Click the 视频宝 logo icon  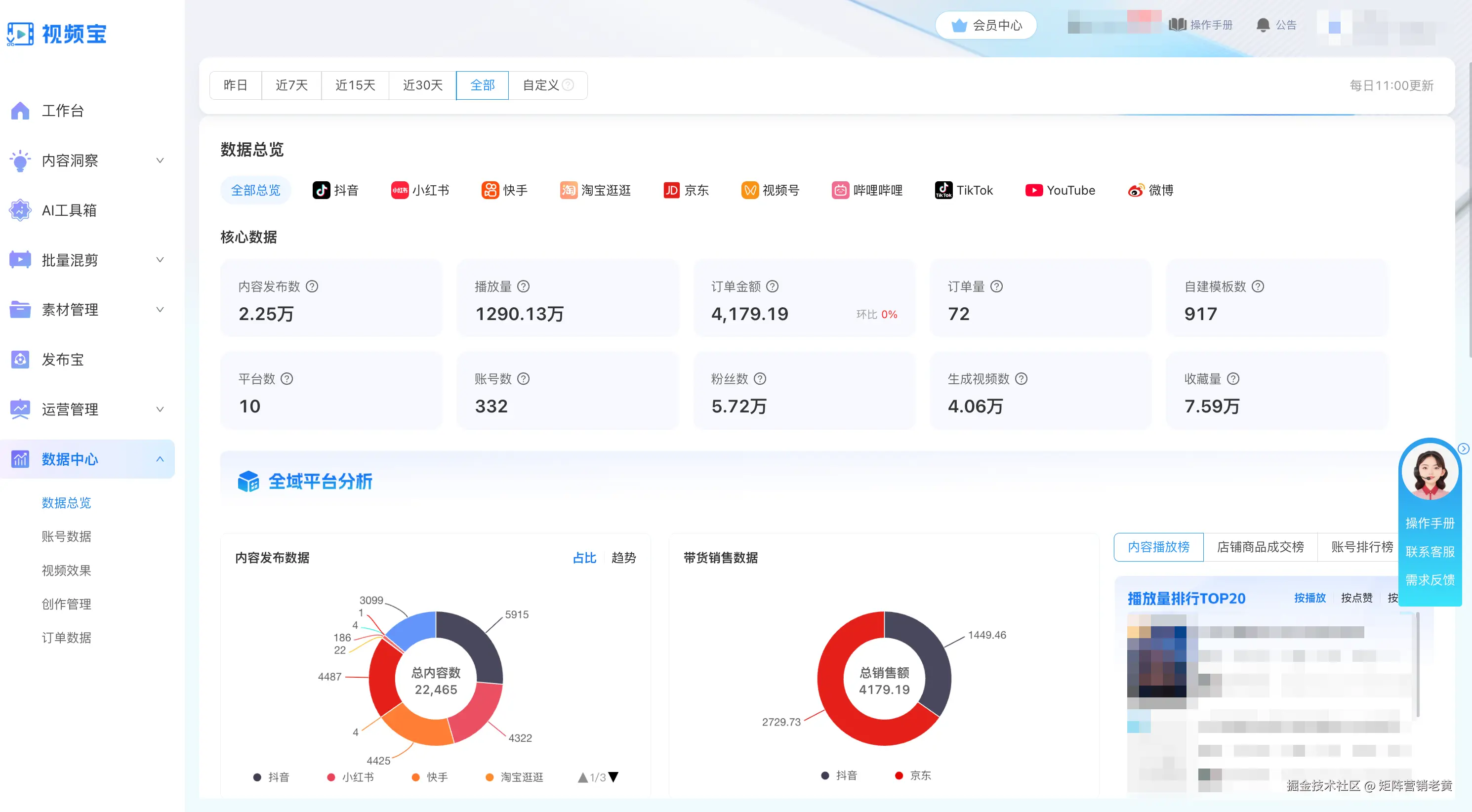pyautogui.click(x=20, y=34)
